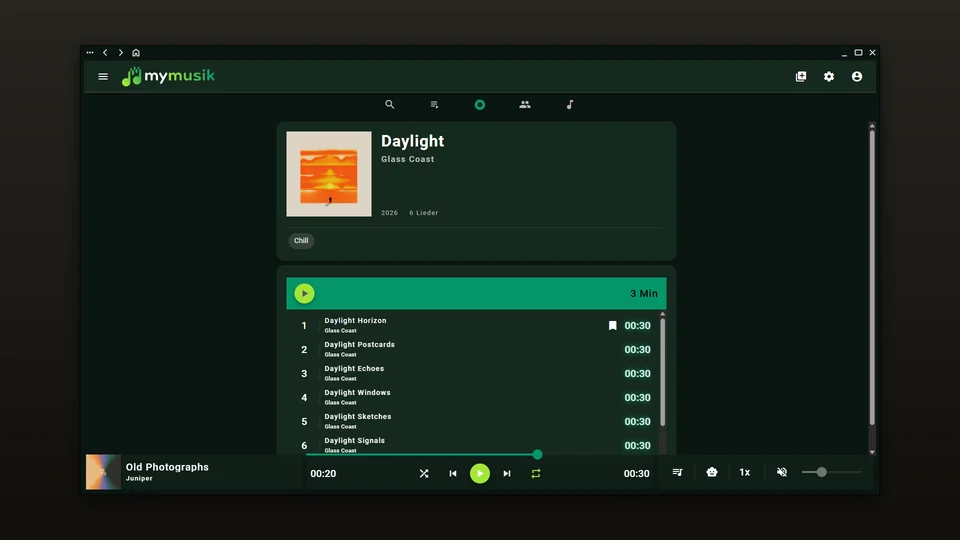Image resolution: width=960 pixels, height=540 pixels.
Task: Switch to the artists tab
Action: point(525,105)
